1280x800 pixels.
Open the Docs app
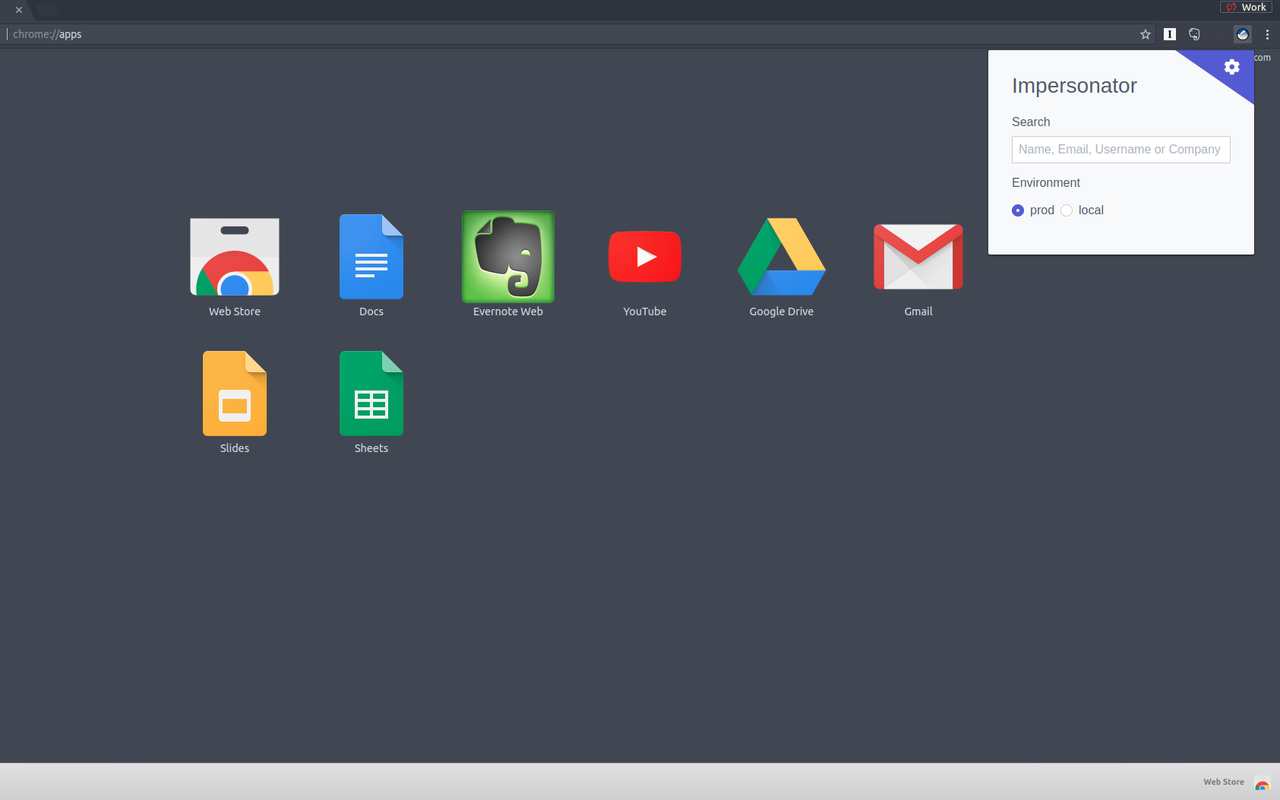371,257
